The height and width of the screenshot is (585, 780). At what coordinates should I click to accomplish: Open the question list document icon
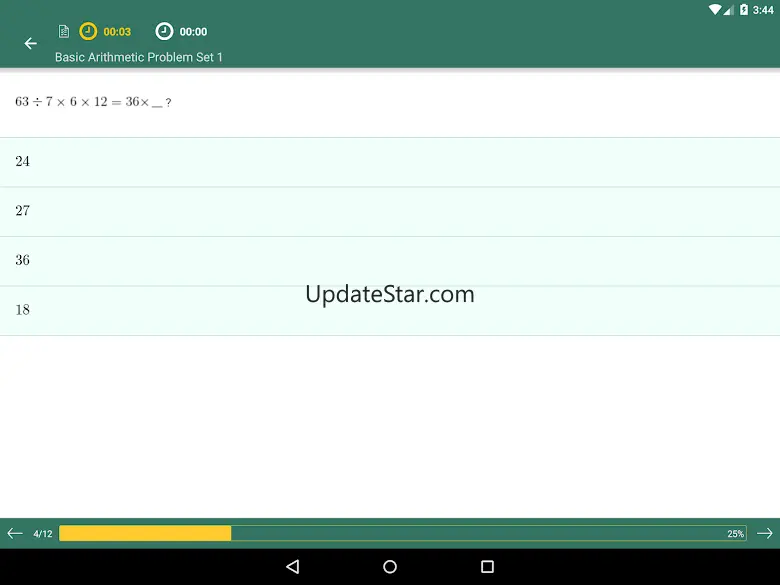point(64,31)
